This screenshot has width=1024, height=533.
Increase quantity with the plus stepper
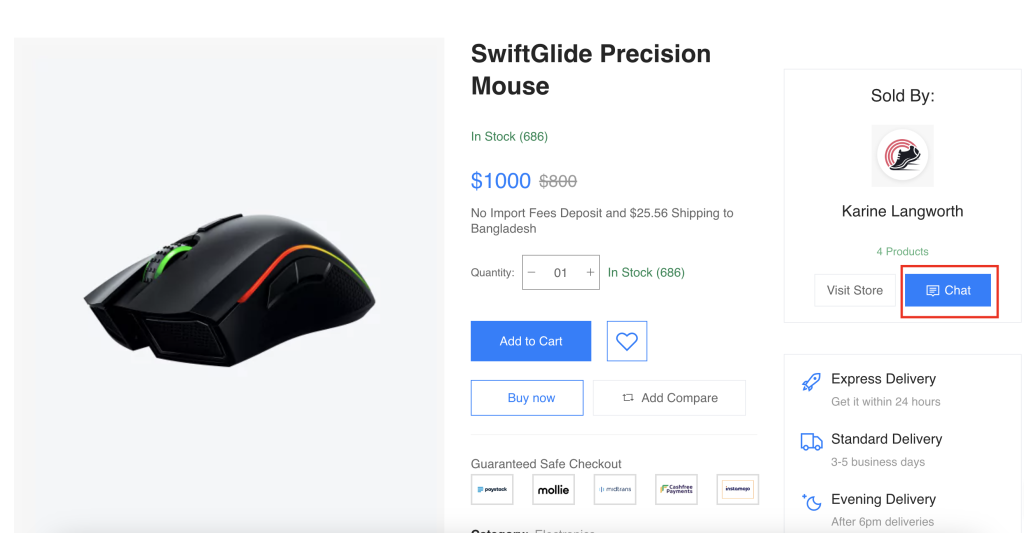click(590, 272)
